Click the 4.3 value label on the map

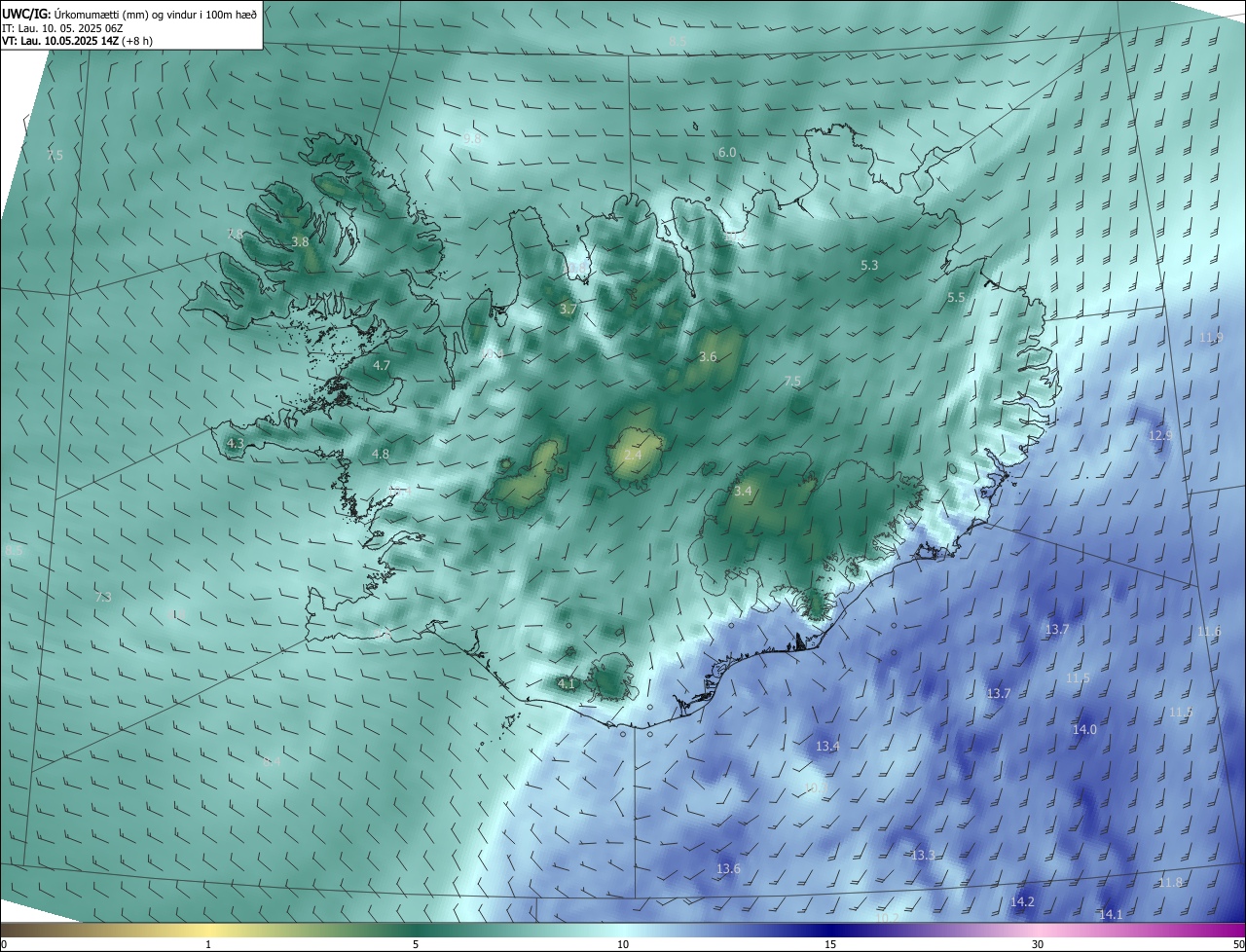tap(235, 443)
